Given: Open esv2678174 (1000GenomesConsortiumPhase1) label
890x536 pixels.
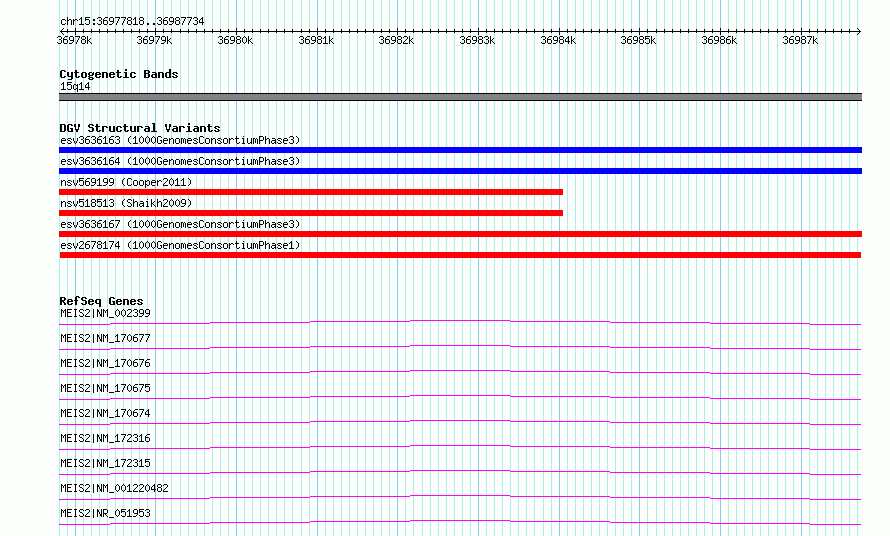Looking at the screenshot, I should (180, 245).
